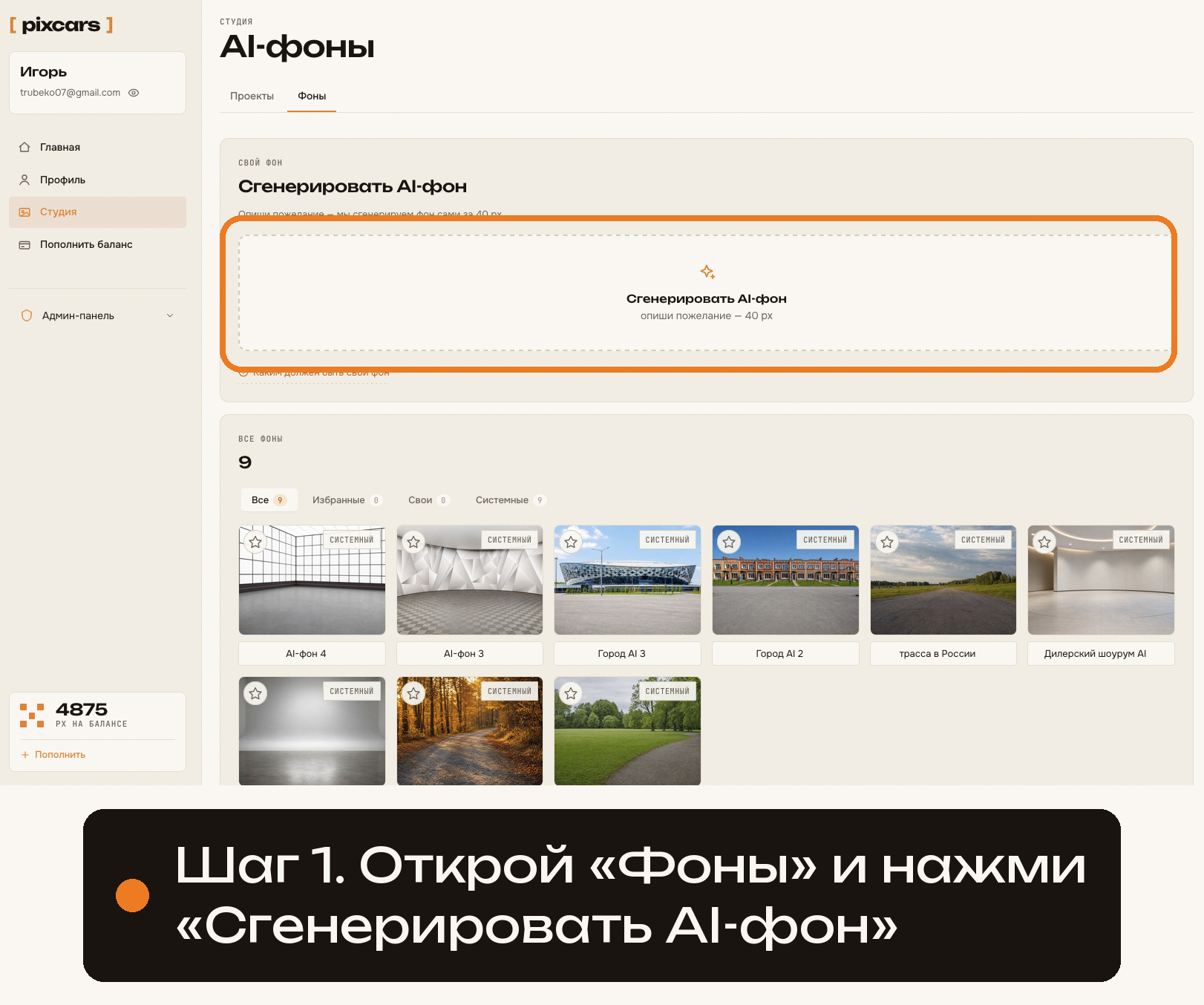The width and height of the screenshot is (1204, 1005).
Task: Click the Город AI 2 name label
Action: point(785,654)
